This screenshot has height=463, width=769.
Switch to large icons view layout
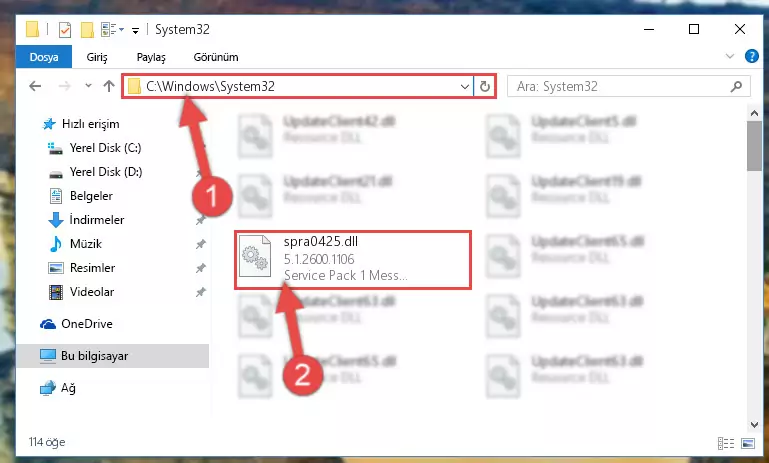pyautogui.click(x=748, y=443)
